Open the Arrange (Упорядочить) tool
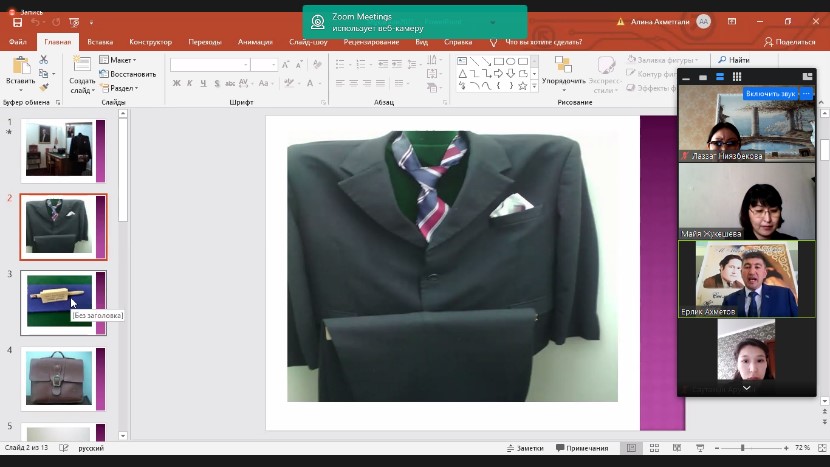The width and height of the screenshot is (830, 467). (x=563, y=70)
